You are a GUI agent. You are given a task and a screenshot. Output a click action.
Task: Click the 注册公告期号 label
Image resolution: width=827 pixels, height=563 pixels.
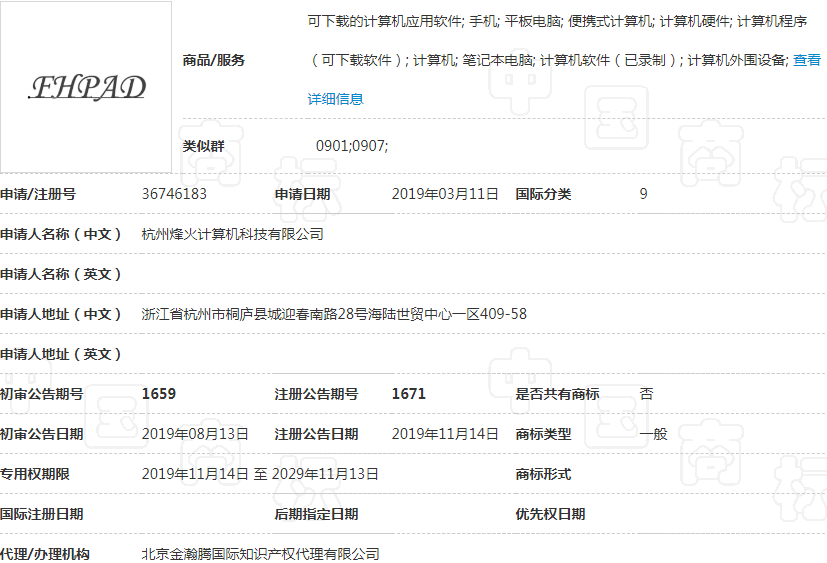pyautogui.click(x=316, y=394)
